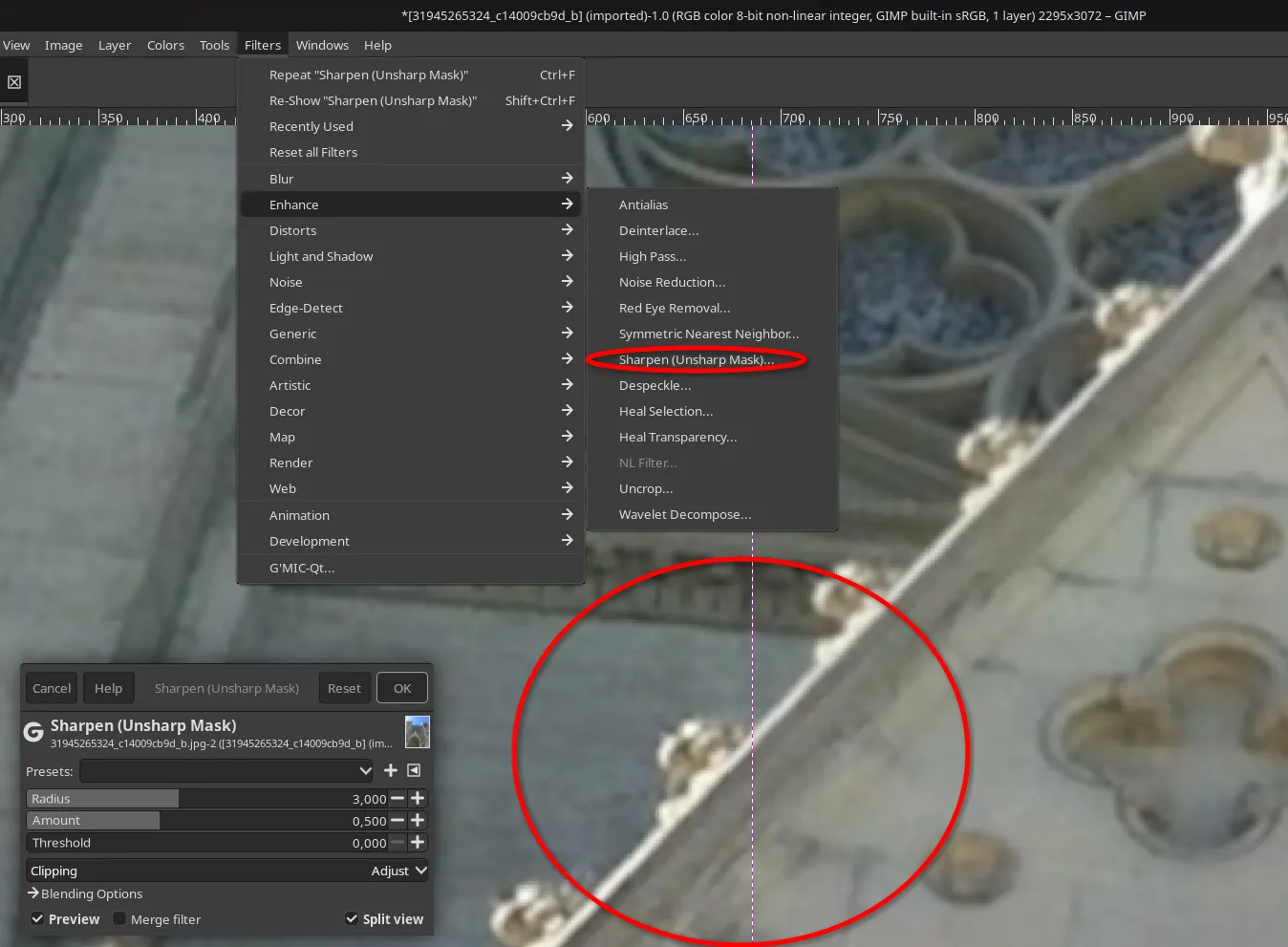
Task: Increase Radius value with the plus button
Action: point(418,798)
